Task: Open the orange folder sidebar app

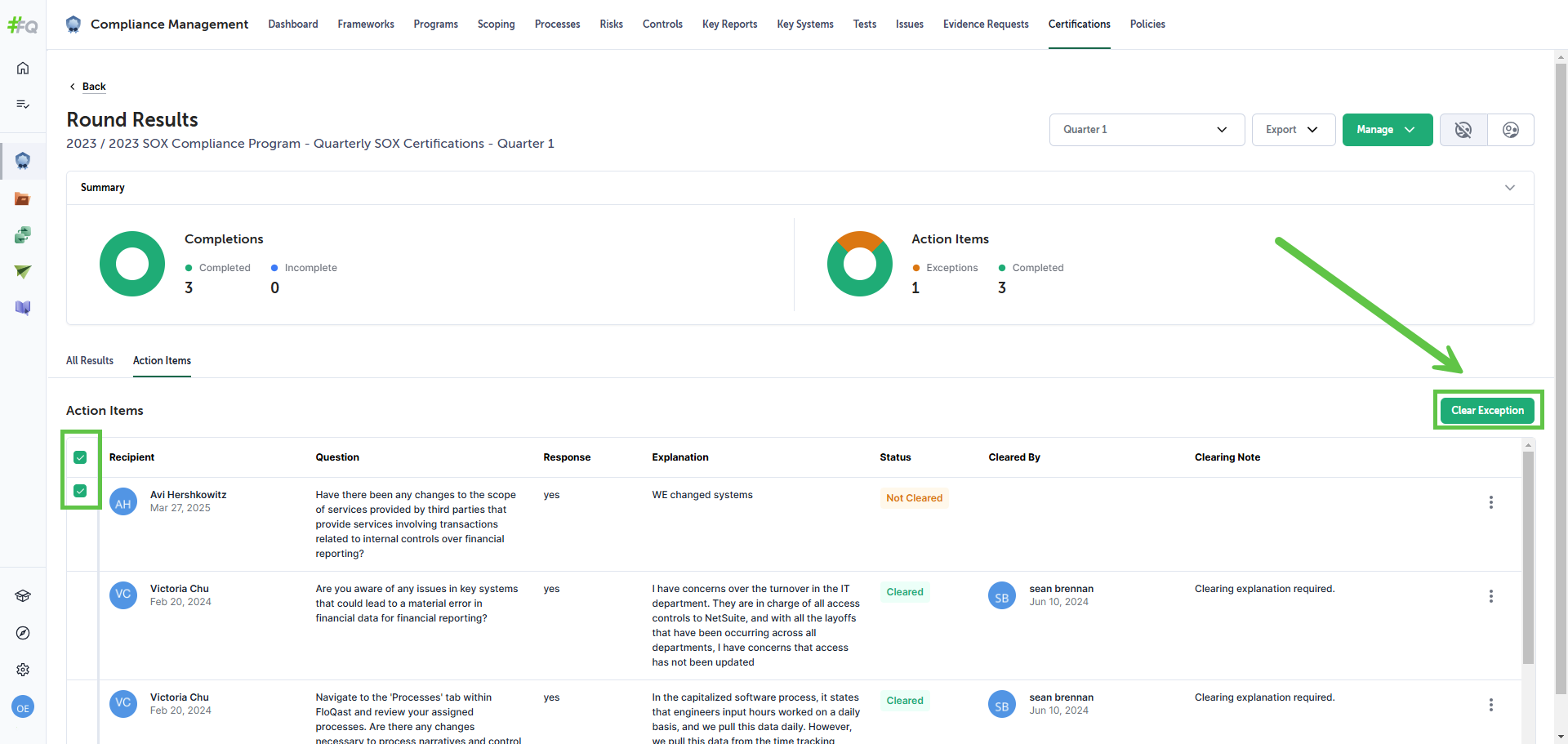Action: (x=23, y=198)
